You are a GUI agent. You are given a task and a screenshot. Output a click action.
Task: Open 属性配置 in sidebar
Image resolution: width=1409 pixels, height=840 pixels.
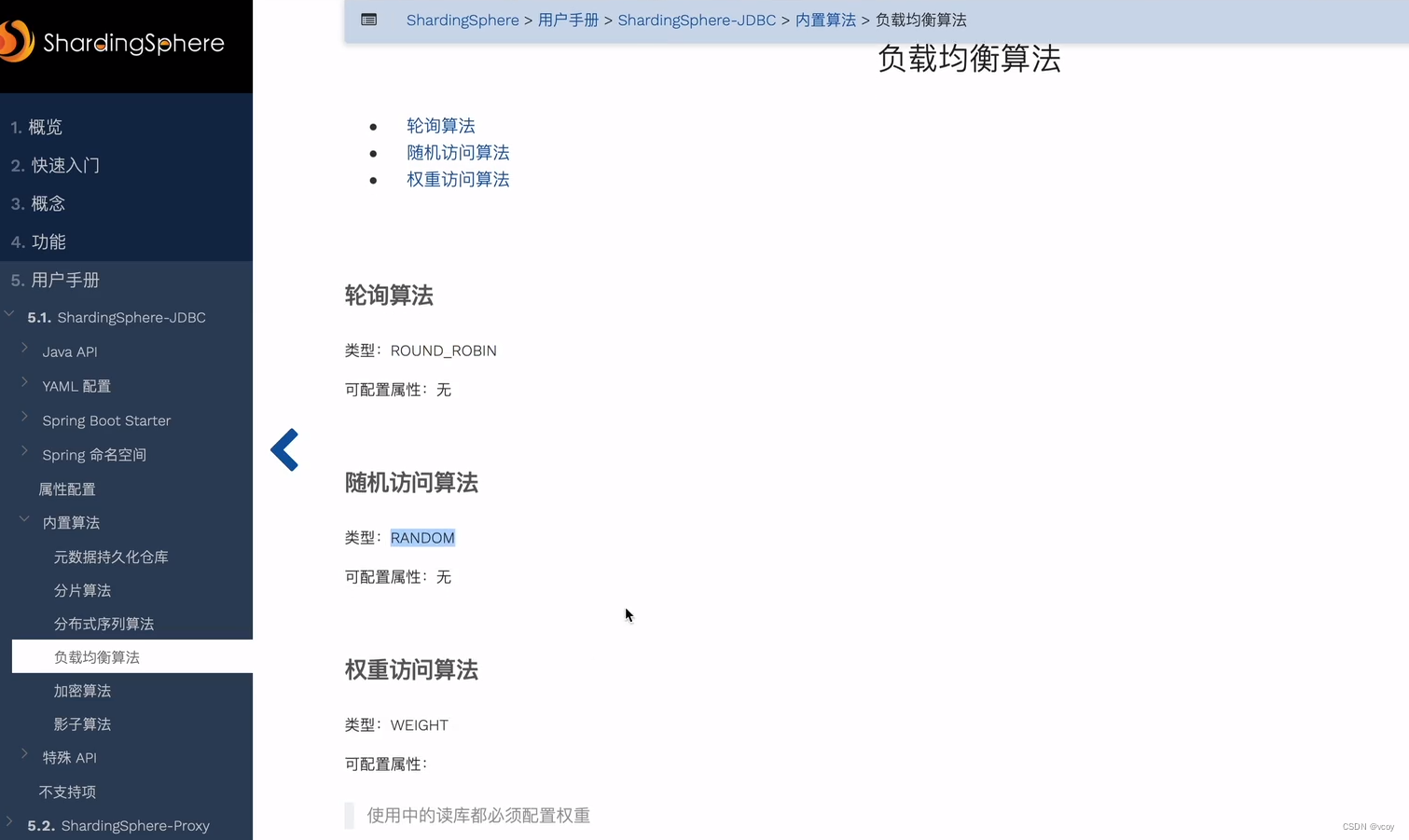point(67,489)
